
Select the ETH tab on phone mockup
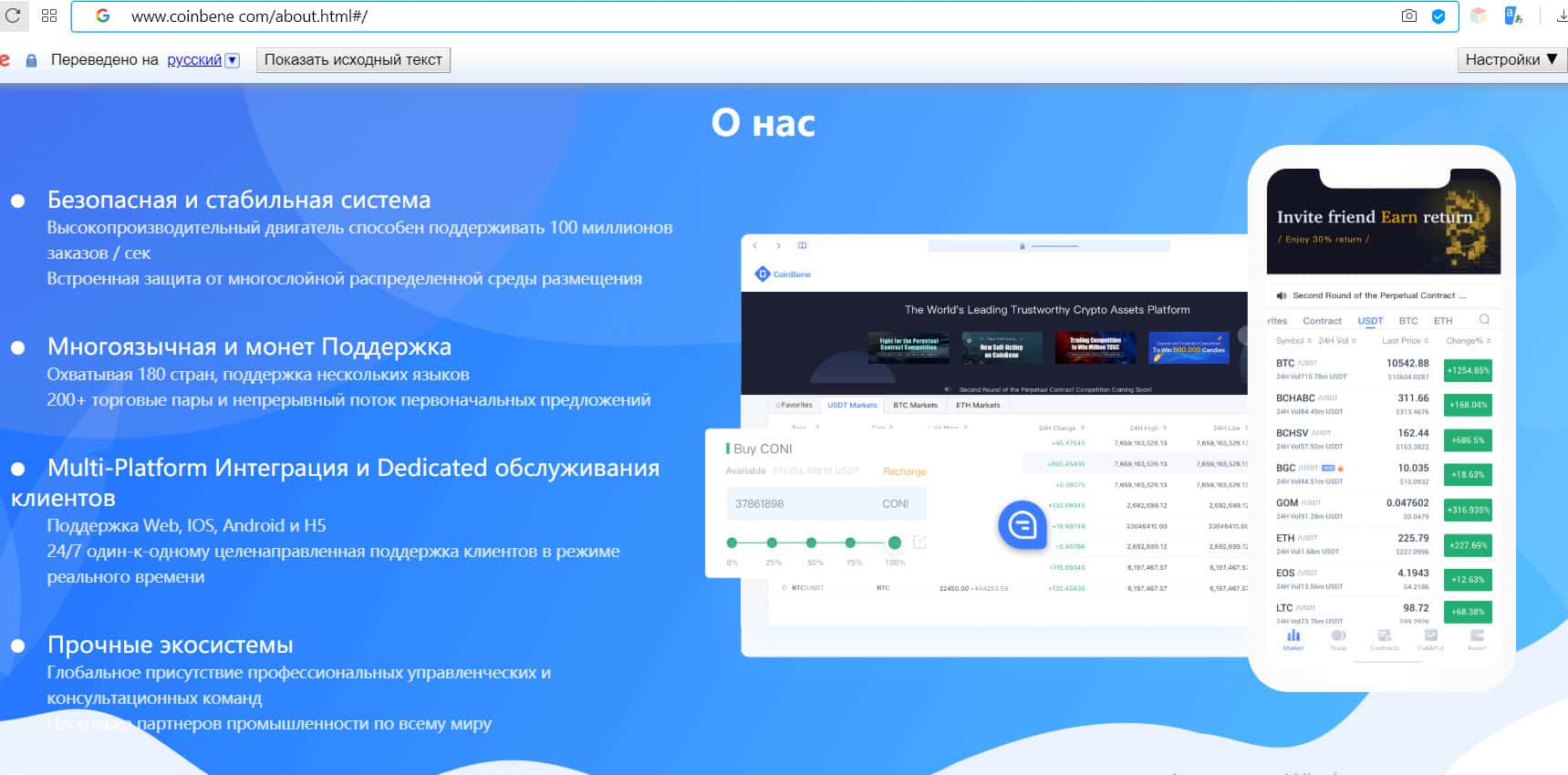(1443, 321)
